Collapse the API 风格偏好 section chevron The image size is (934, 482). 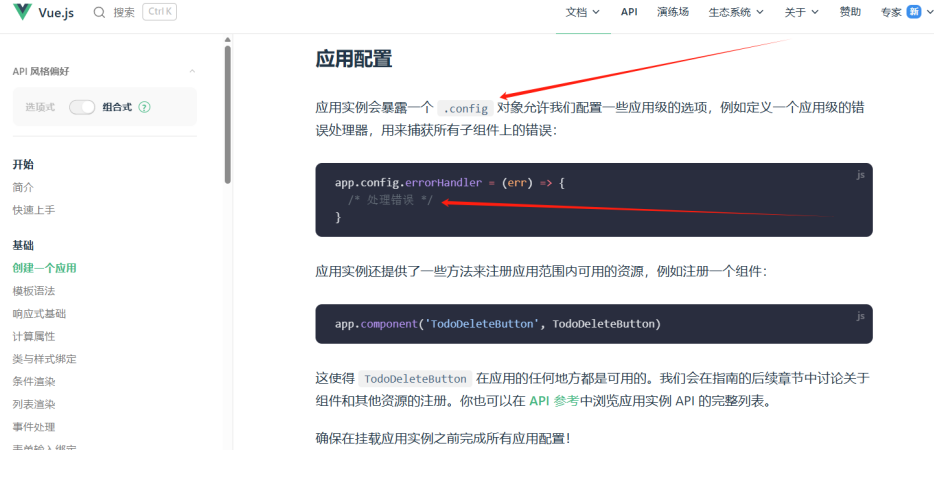[192, 71]
